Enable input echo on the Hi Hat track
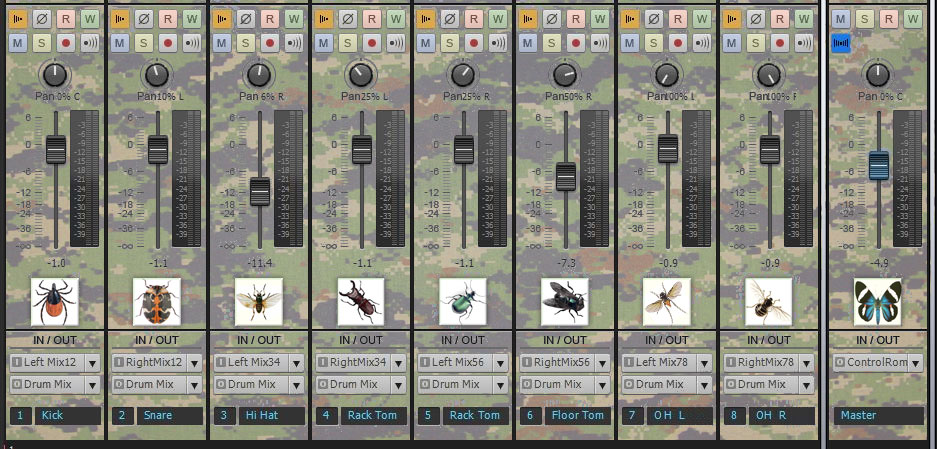Screen dimensions: 937x449 294,43
